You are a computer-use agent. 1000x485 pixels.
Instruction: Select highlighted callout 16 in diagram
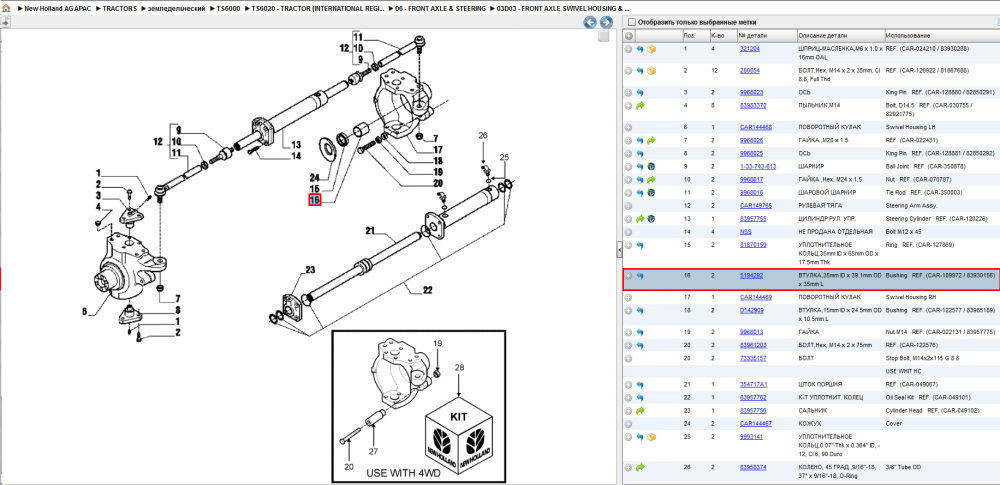coord(314,200)
